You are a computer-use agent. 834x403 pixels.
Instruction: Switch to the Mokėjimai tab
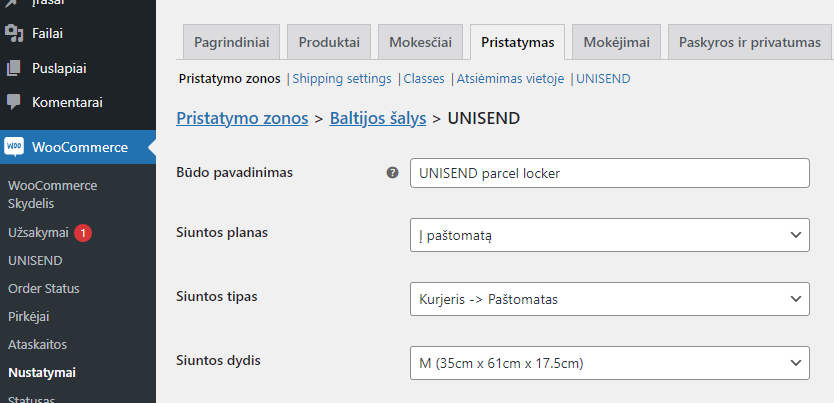coord(616,42)
